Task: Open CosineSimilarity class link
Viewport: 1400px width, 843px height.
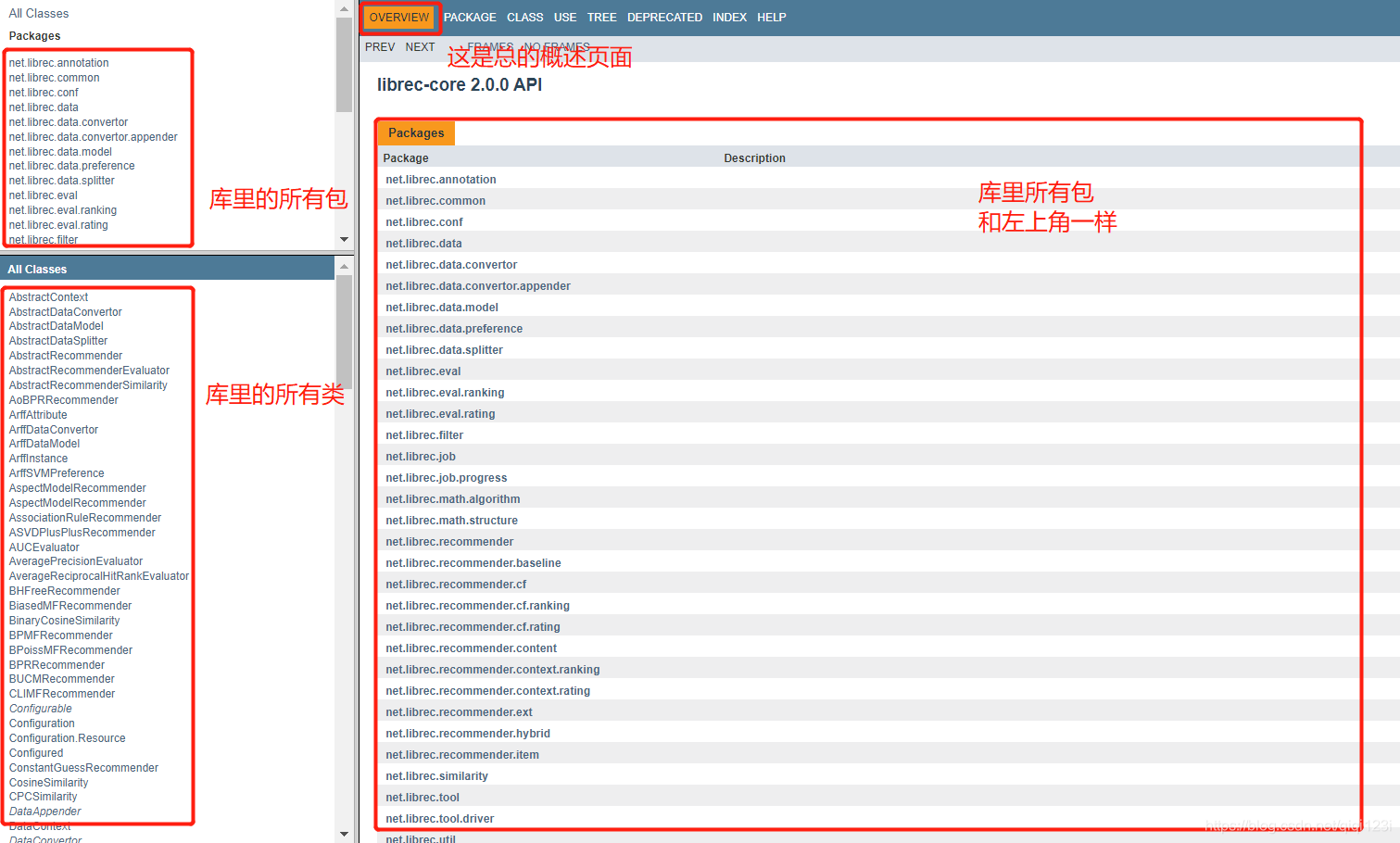Action: [49, 783]
